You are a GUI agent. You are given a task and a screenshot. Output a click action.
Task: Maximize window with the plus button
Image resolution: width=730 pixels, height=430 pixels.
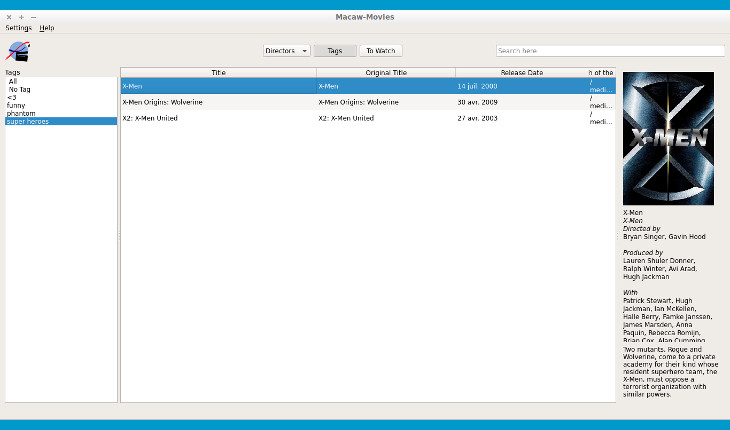point(21,17)
